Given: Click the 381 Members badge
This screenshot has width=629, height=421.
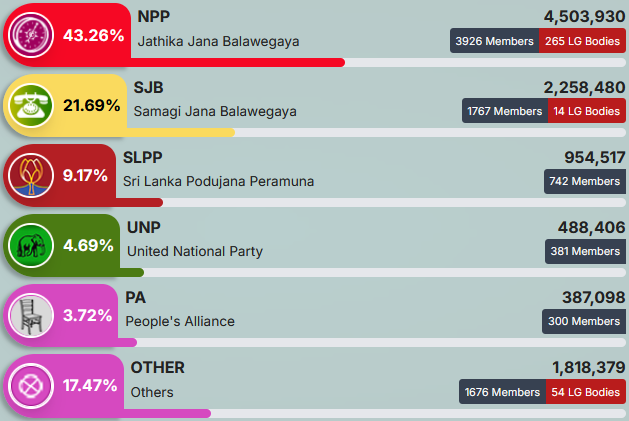Looking at the screenshot, I should click(585, 251).
